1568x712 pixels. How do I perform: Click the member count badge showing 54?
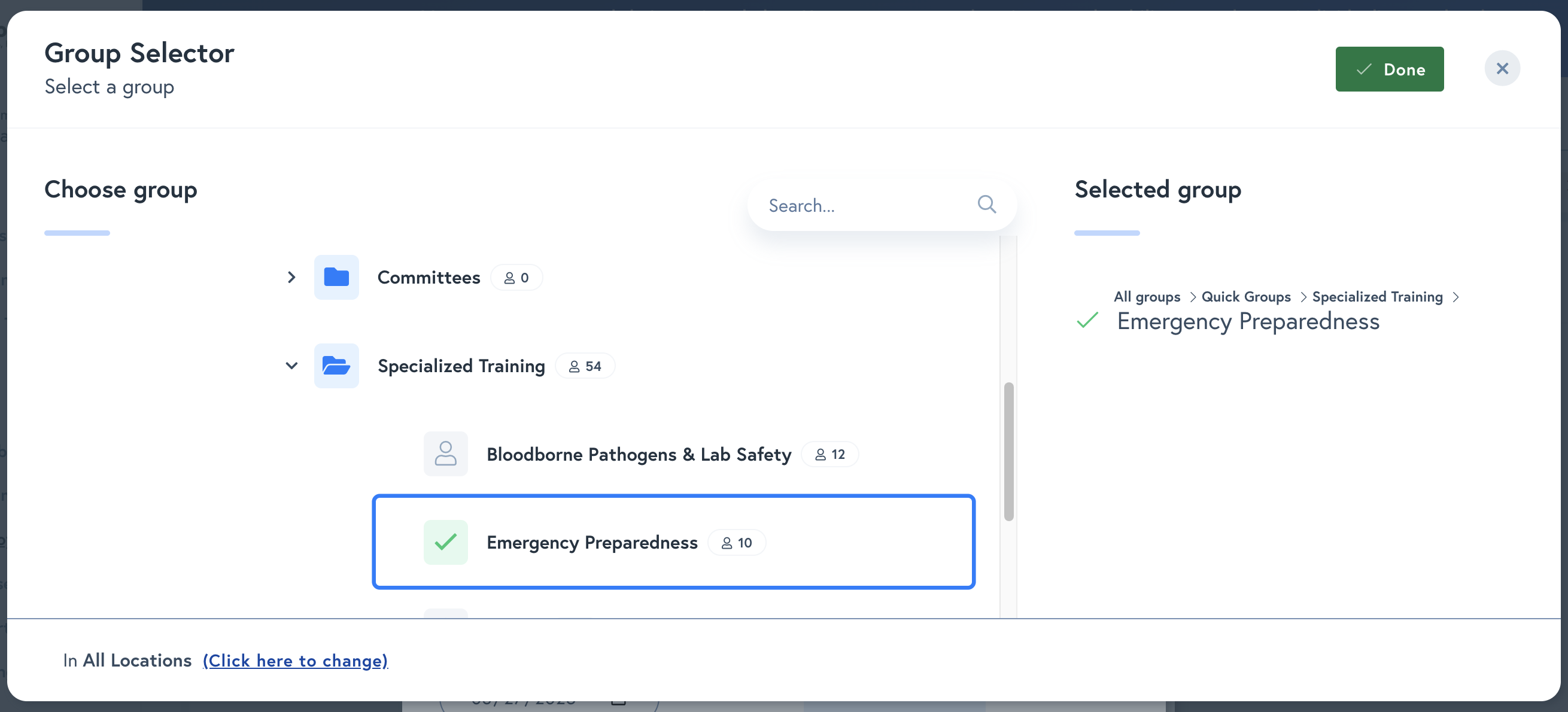(x=585, y=366)
